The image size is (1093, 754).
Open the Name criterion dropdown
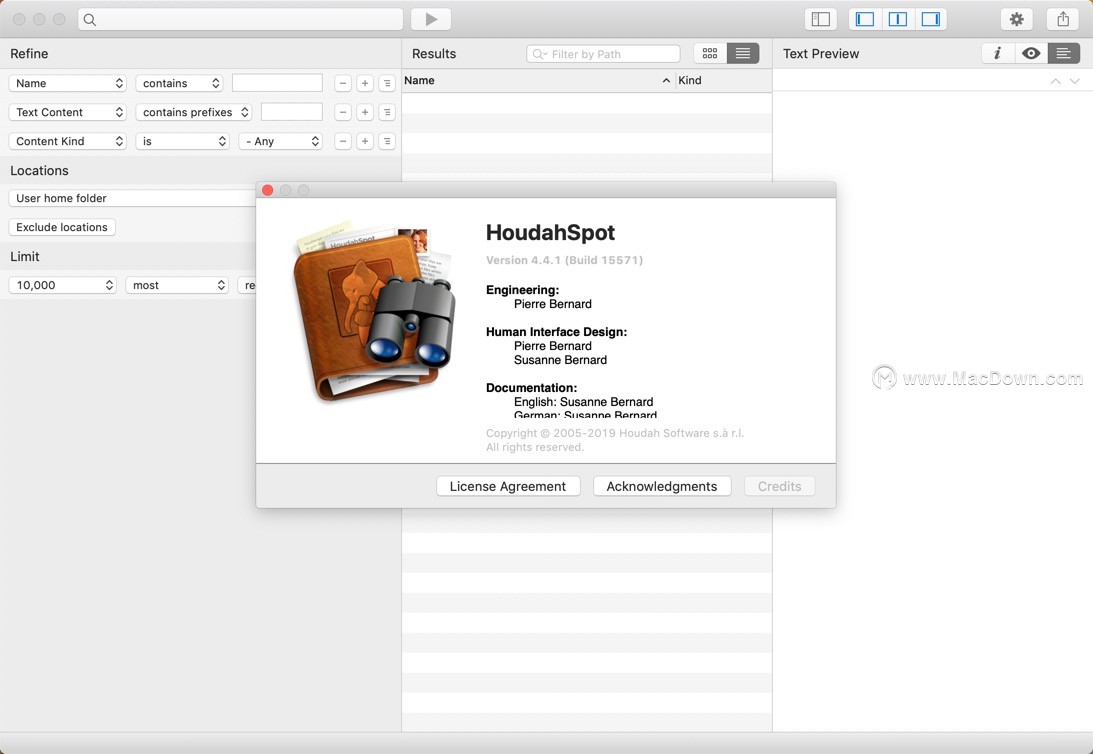68,83
